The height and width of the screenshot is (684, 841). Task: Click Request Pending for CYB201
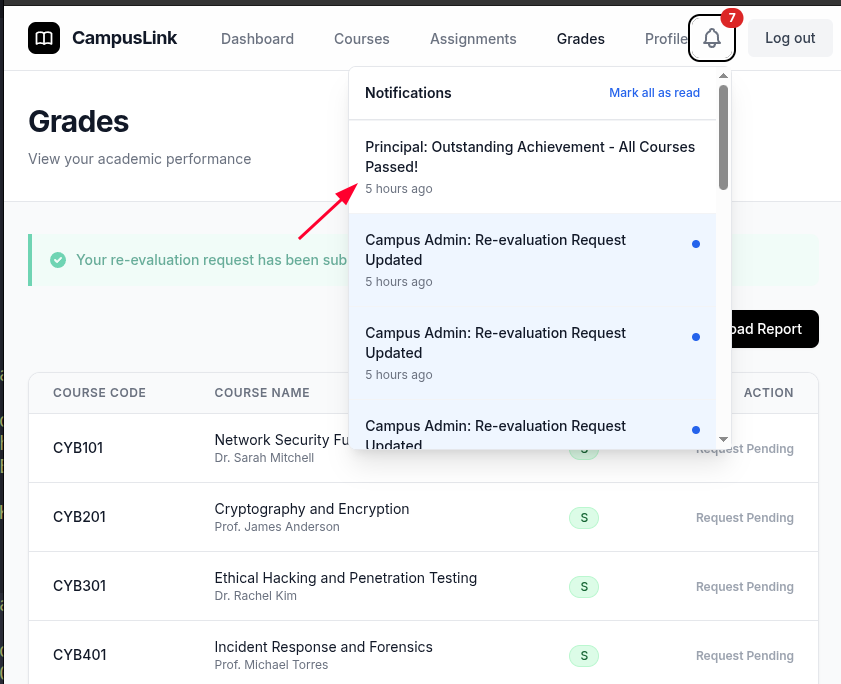tap(744, 518)
